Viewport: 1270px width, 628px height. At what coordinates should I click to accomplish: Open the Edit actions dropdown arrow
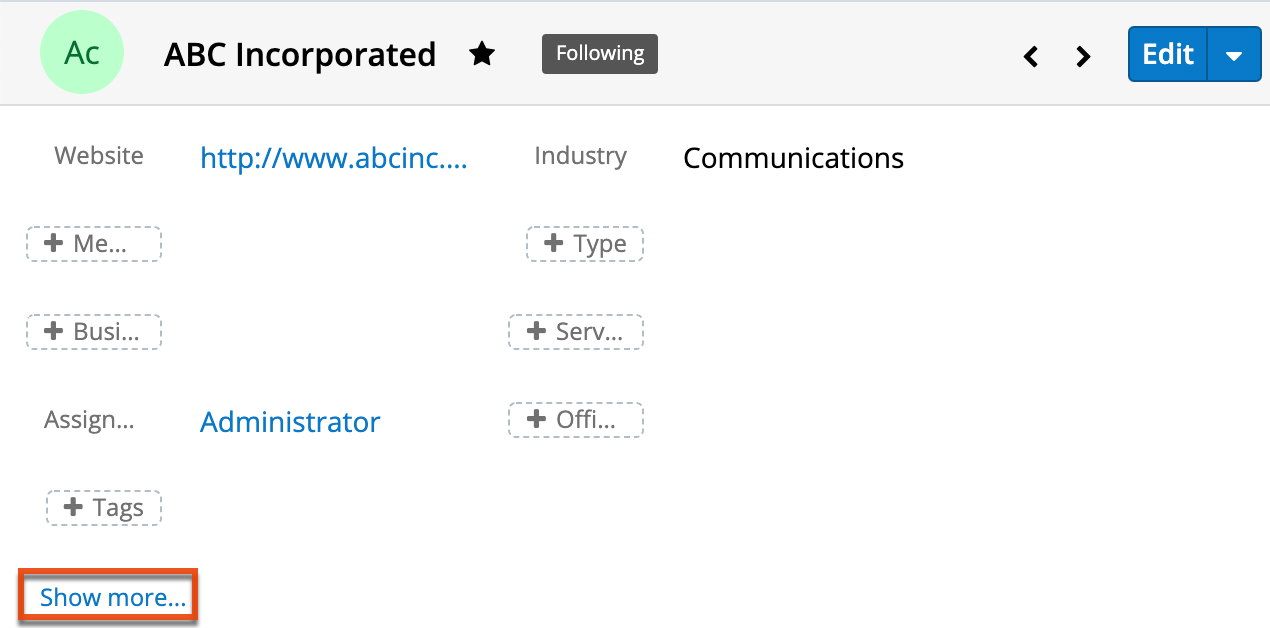tap(1234, 55)
